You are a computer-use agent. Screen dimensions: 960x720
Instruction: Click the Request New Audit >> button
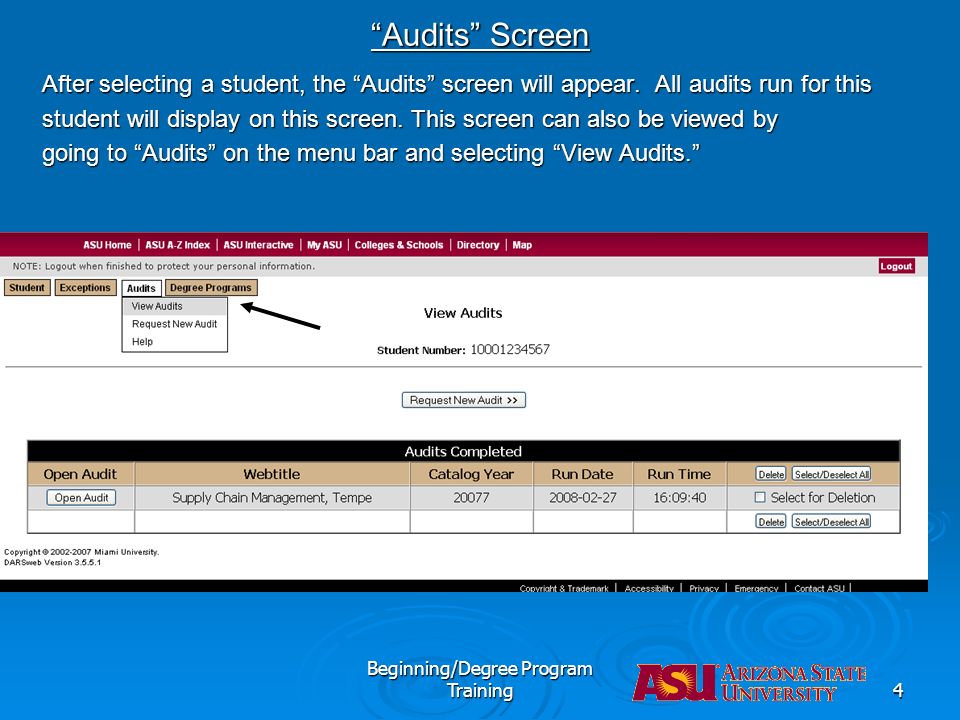click(x=463, y=400)
